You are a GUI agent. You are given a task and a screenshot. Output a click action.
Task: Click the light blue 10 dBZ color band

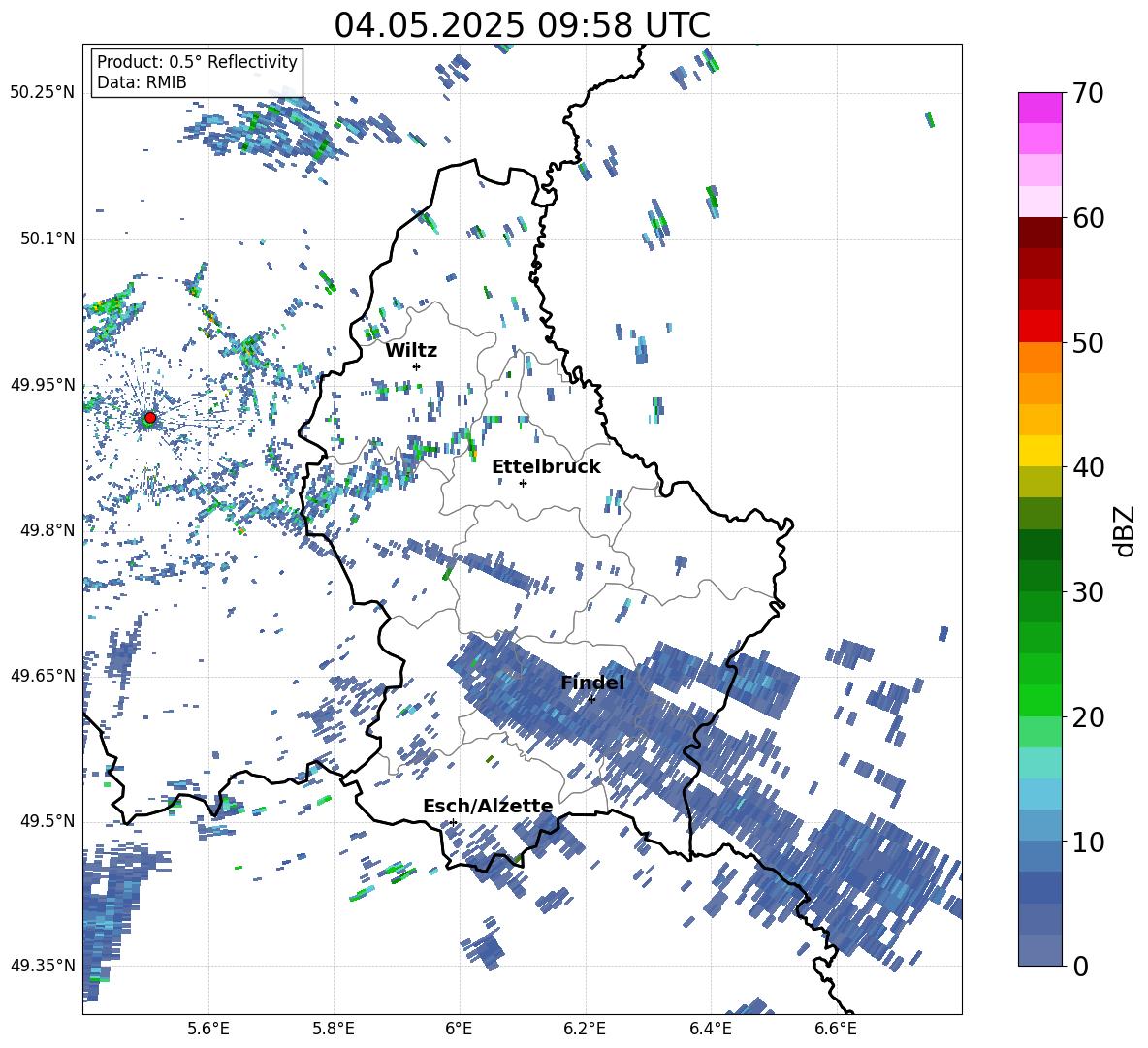click(1039, 825)
